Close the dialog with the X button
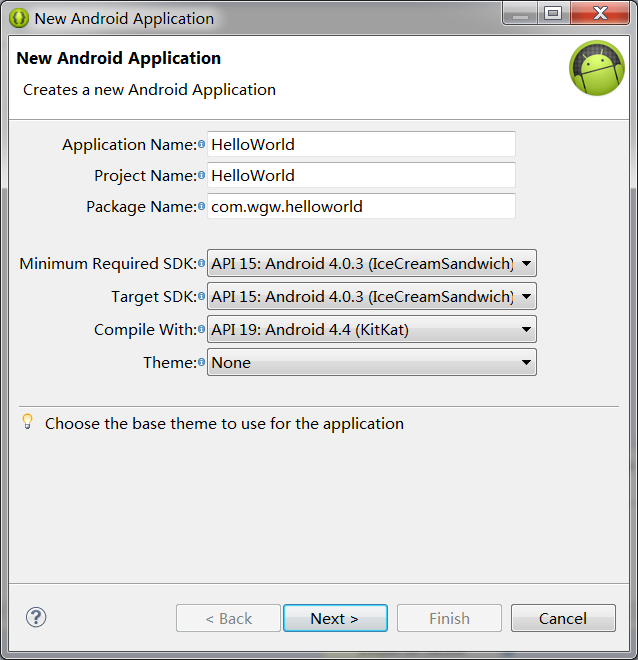The height and width of the screenshot is (660, 638). pos(600,13)
